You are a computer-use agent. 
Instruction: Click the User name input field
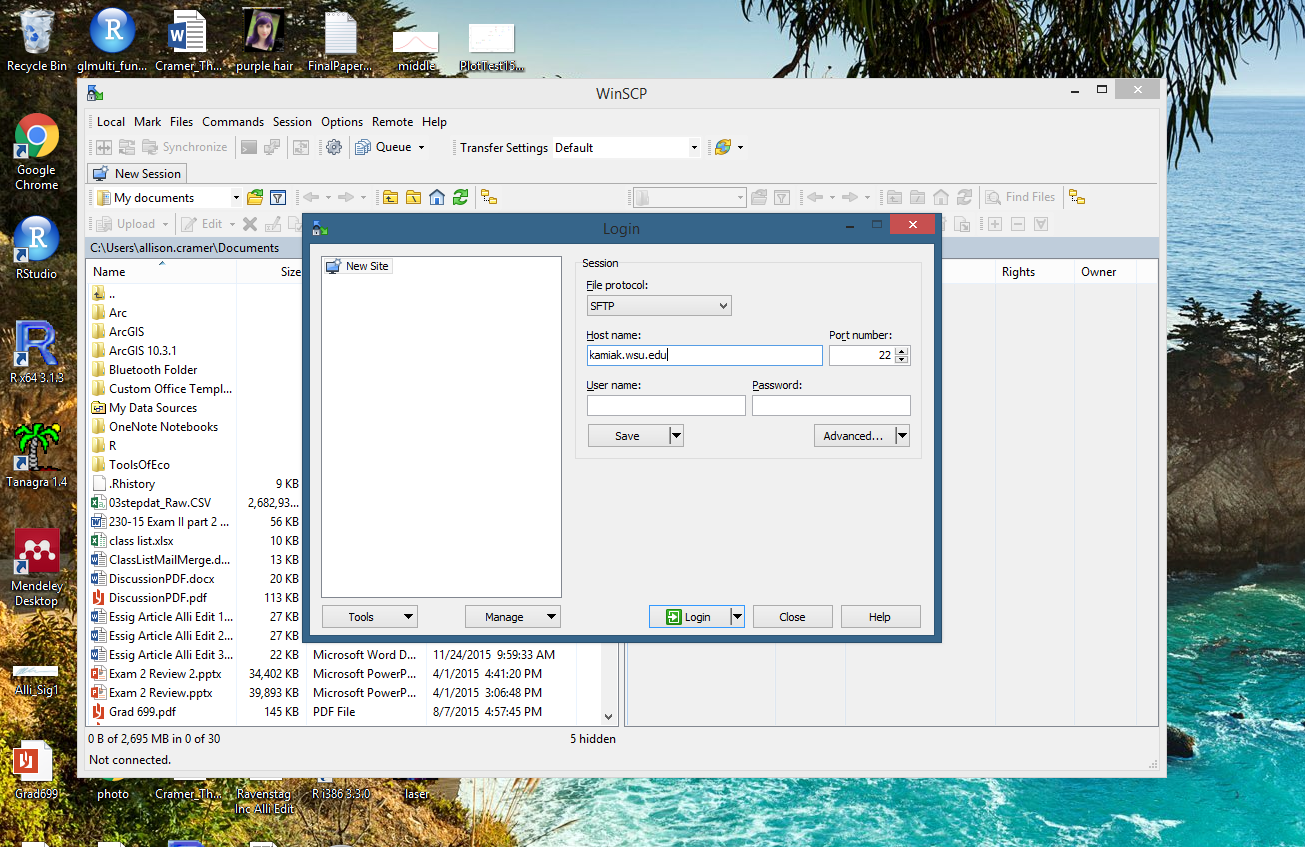click(666, 406)
